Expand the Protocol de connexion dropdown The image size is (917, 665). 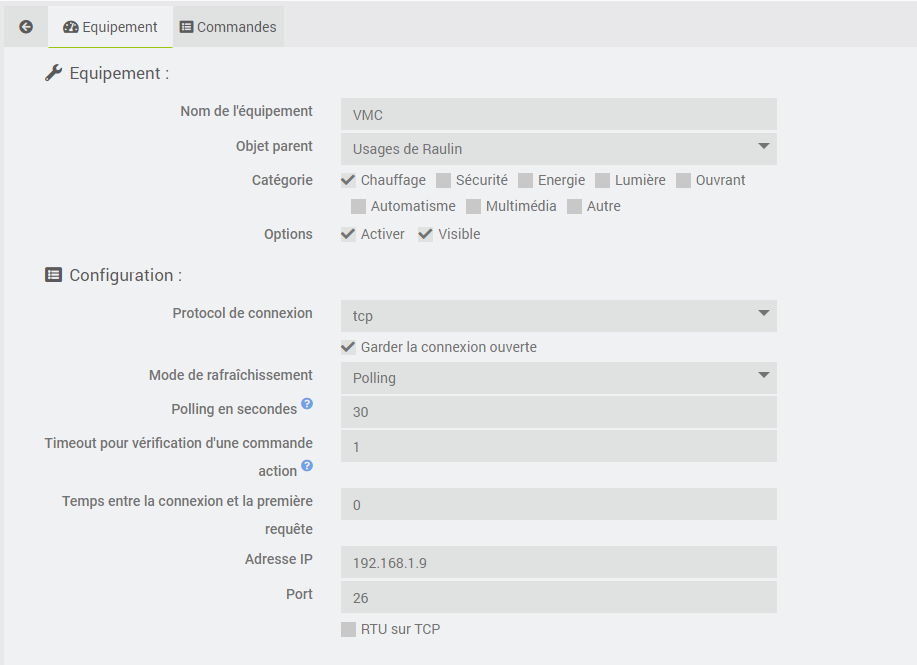pyautogui.click(x=558, y=316)
